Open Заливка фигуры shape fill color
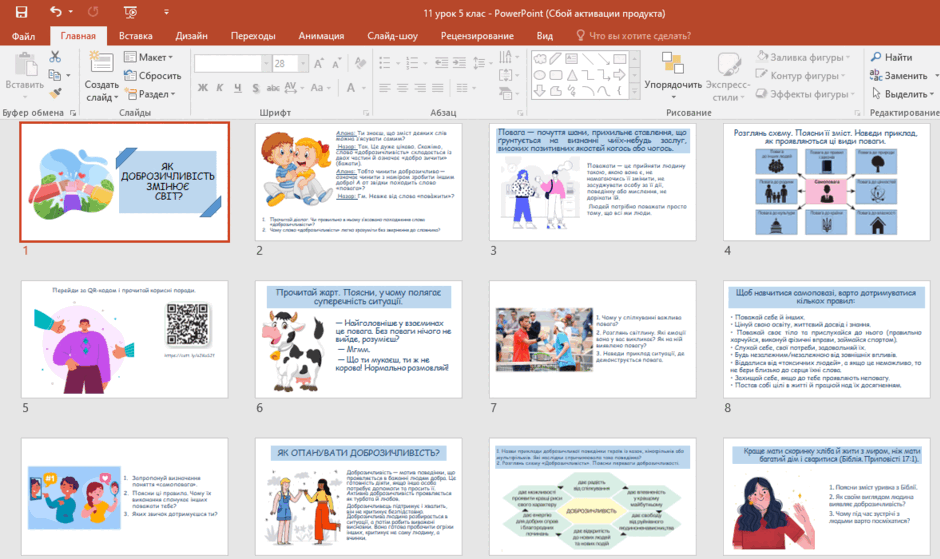The width and height of the screenshot is (940, 559). 803,57
